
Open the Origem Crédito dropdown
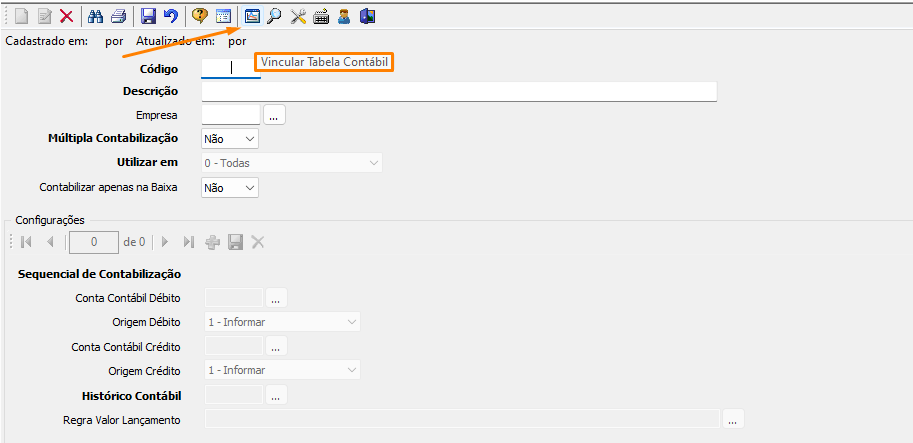(283, 370)
